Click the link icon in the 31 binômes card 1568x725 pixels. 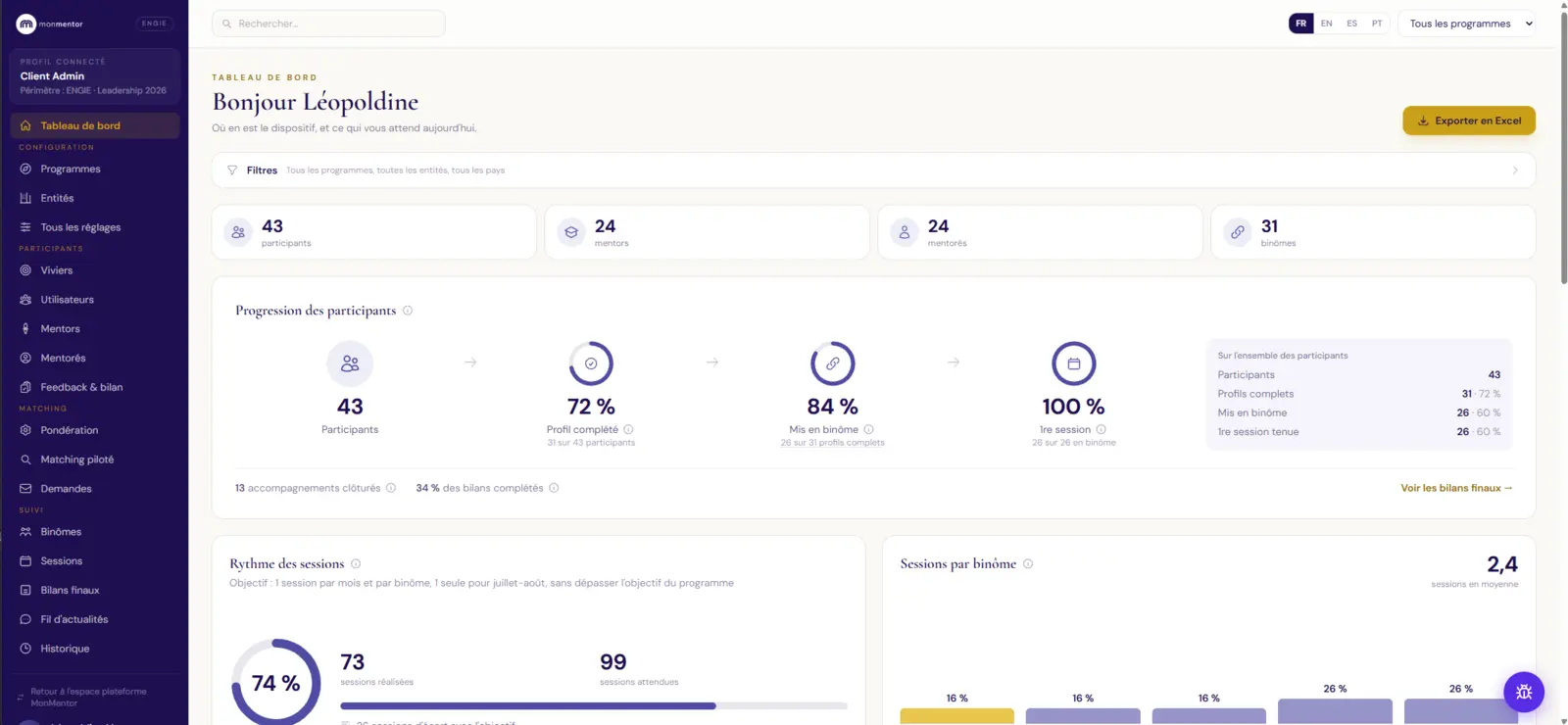1238,232
